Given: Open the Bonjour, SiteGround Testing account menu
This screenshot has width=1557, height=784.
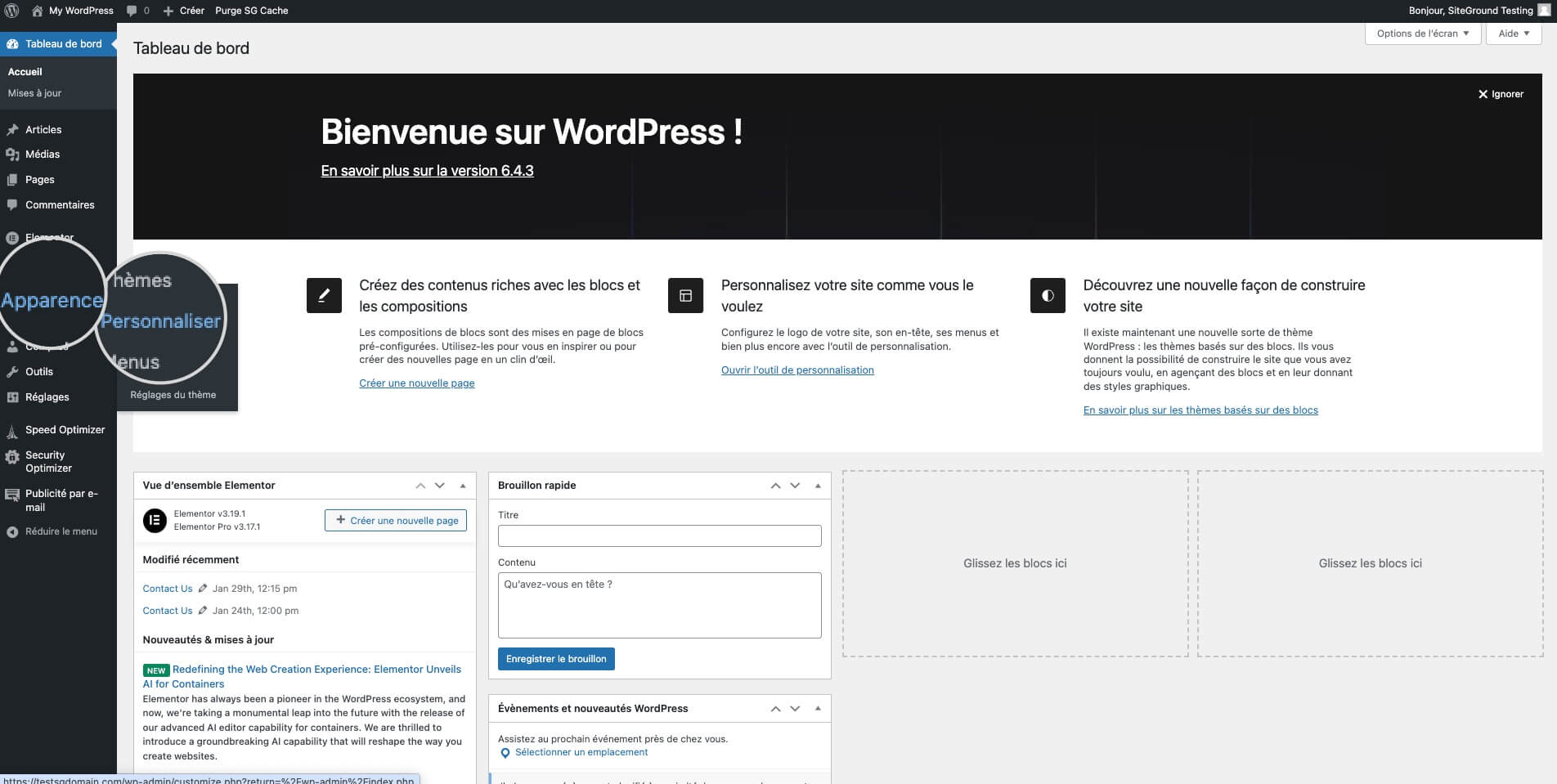Looking at the screenshot, I should [x=1478, y=11].
